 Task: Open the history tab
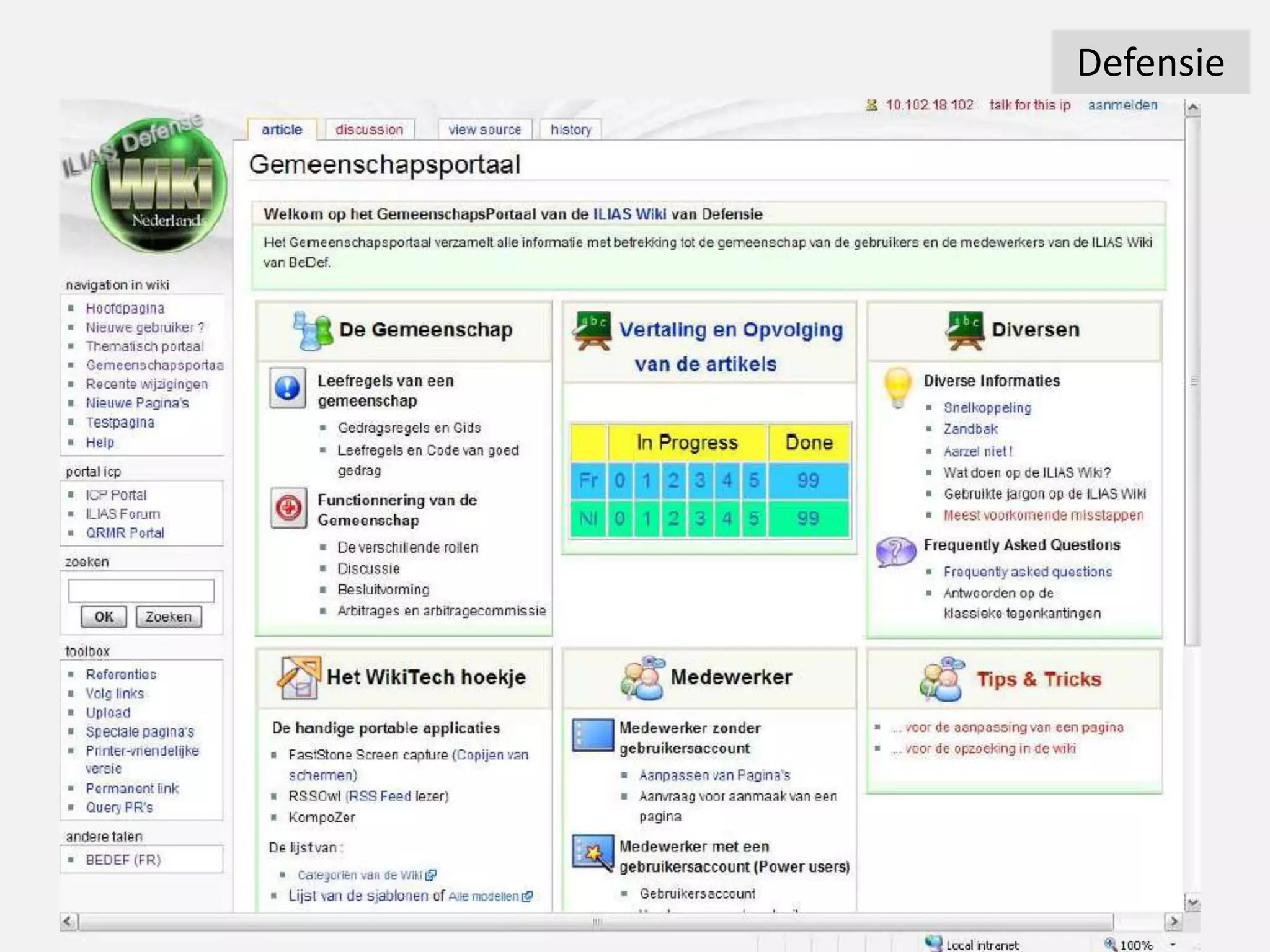[x=571, y=130]
